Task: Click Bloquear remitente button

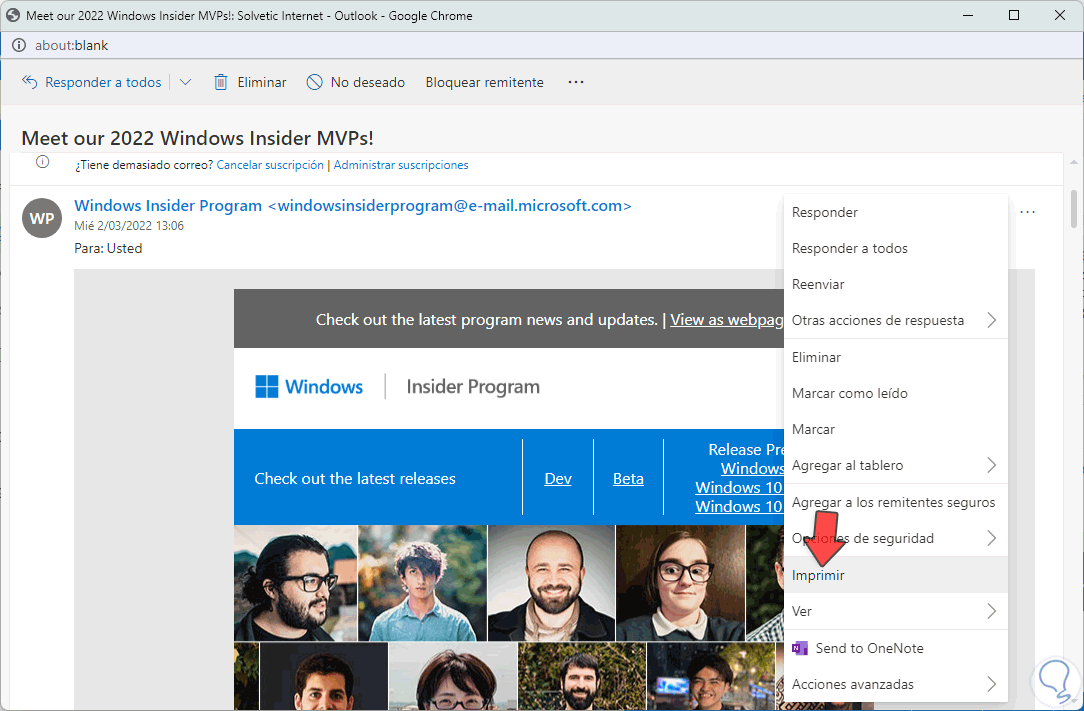Action: tap(484, 82)
